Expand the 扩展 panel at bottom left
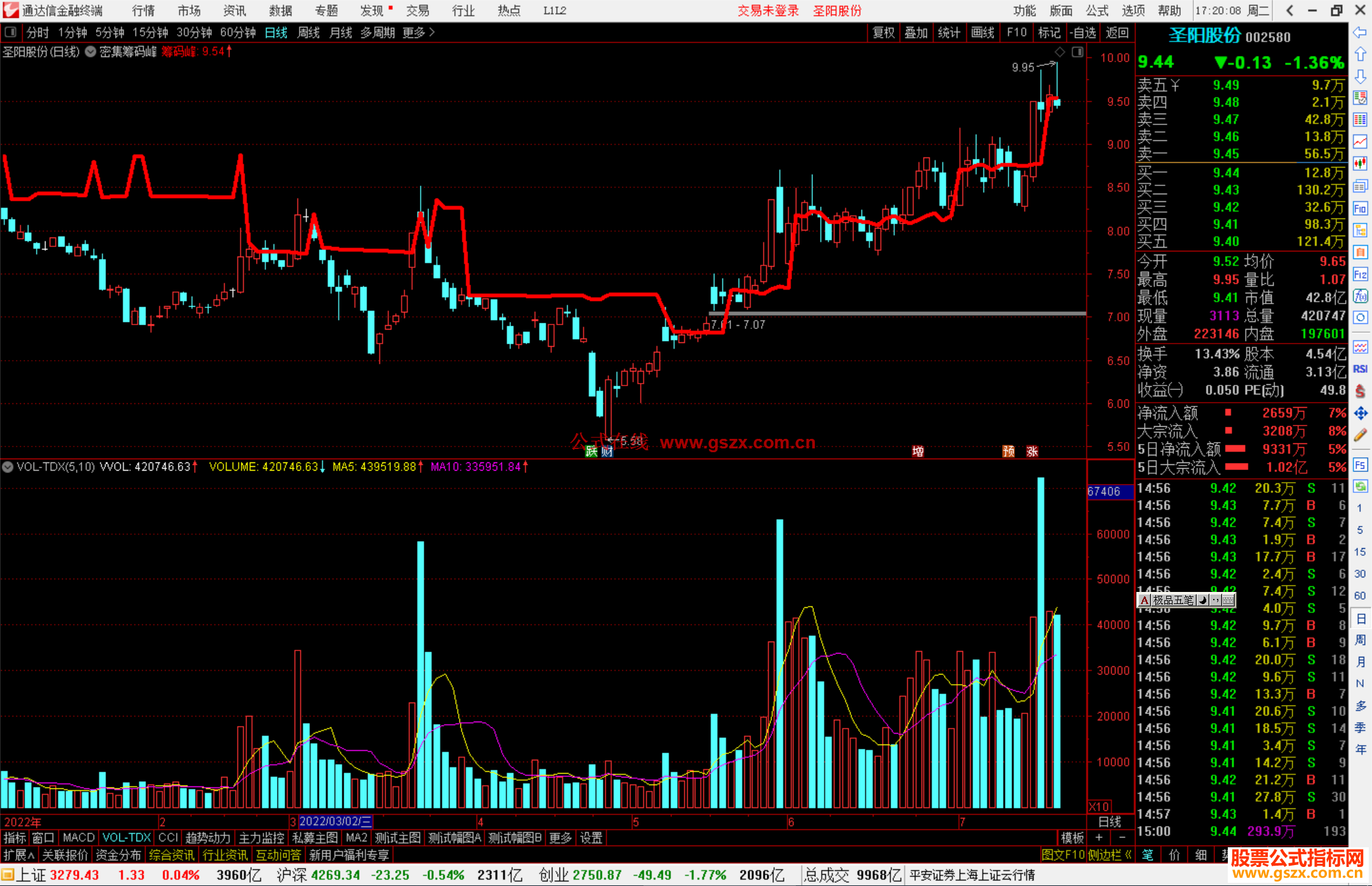 point(18,855)
